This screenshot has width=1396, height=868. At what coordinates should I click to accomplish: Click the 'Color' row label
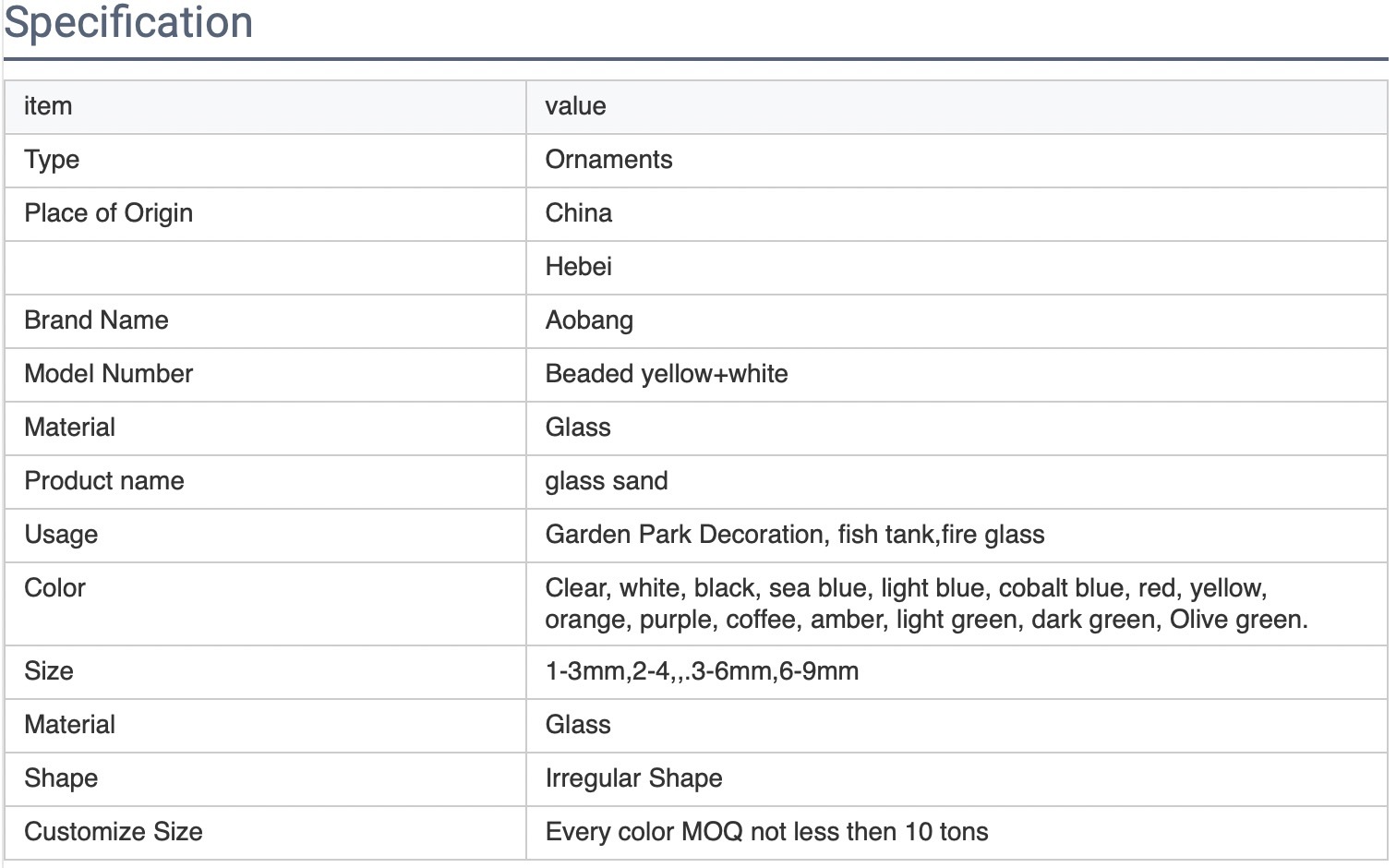[54, 588]
